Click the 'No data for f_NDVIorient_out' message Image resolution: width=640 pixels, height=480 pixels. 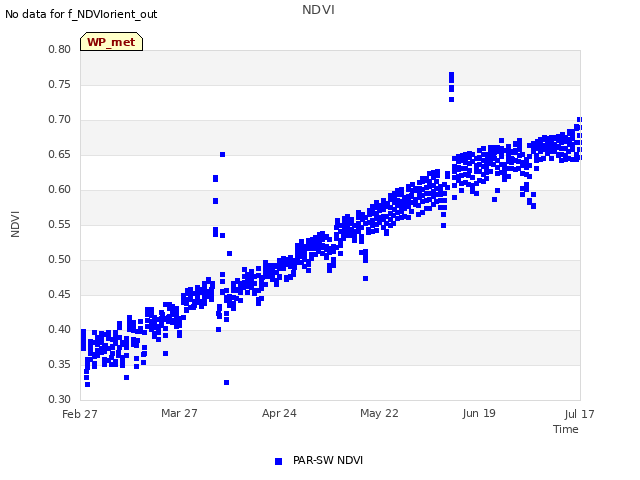pyautogui.click(x=81, y=14)
